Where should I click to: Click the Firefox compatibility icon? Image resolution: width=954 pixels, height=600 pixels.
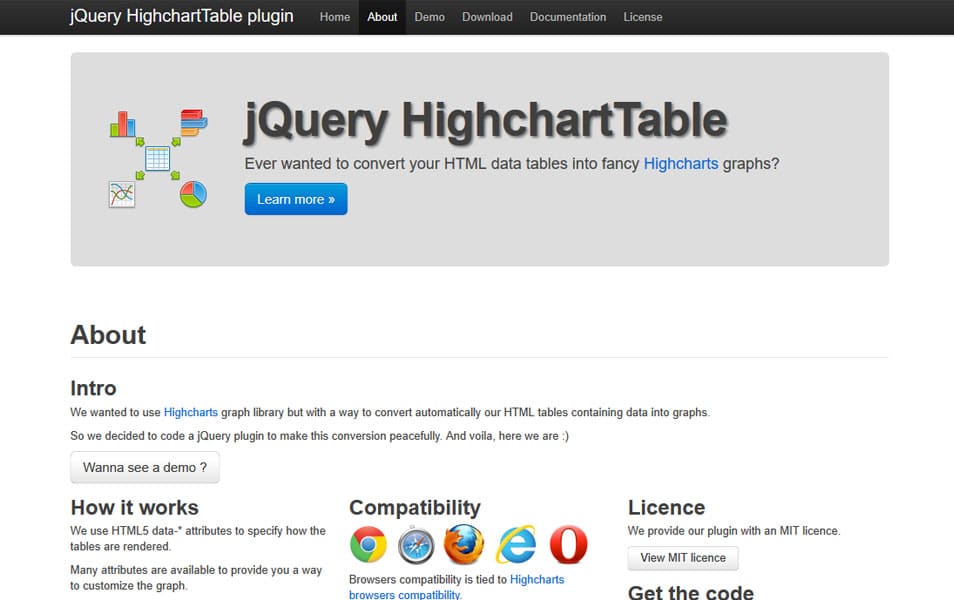tap(465, 544)
